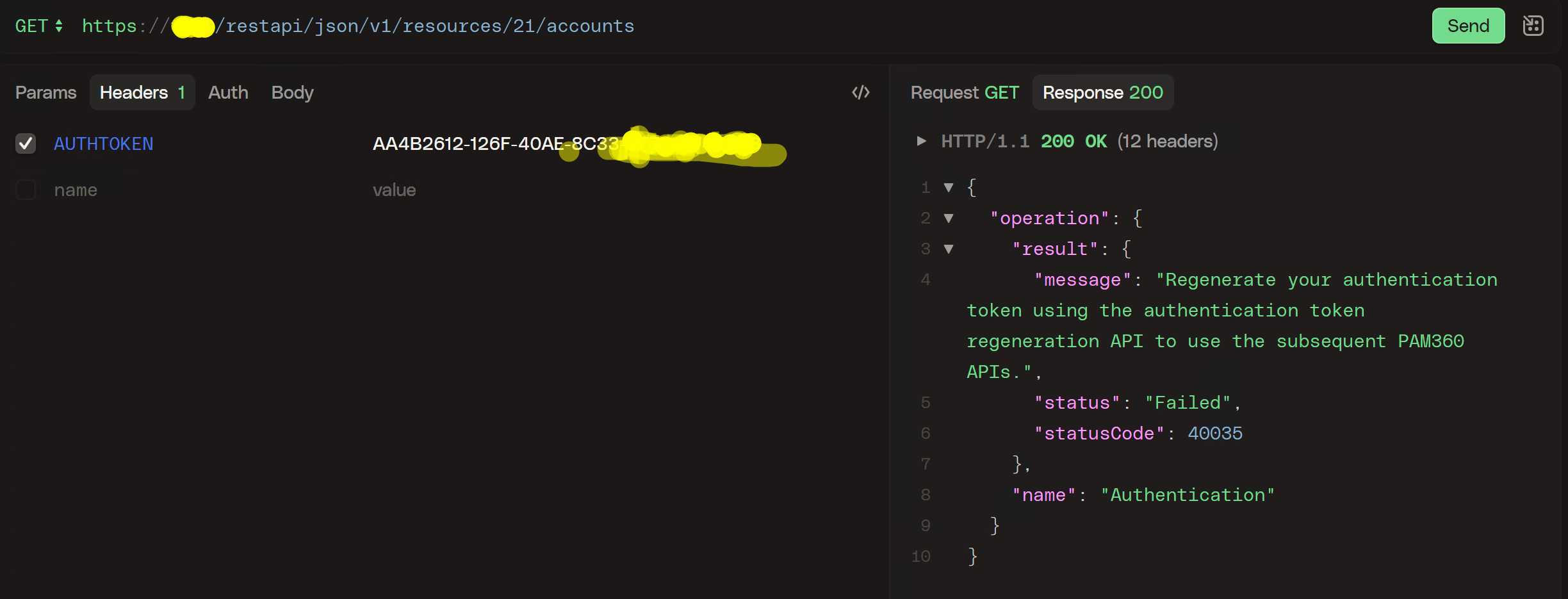This screenshot has height=599, width=1568.
Task: Expand the HTTP/1.1 200 OK headers list
Action: tap(921, 141)
